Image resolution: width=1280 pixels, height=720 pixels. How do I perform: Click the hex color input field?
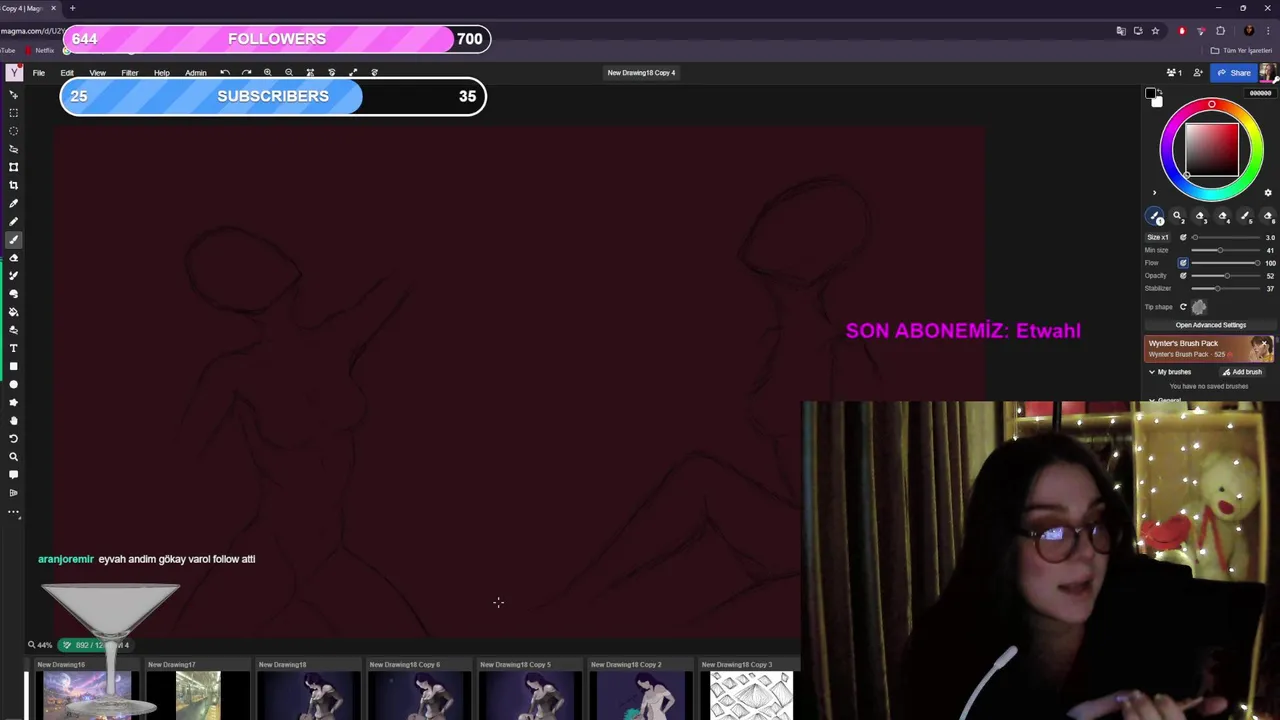pyautogui.click(x=1260, y=93)
